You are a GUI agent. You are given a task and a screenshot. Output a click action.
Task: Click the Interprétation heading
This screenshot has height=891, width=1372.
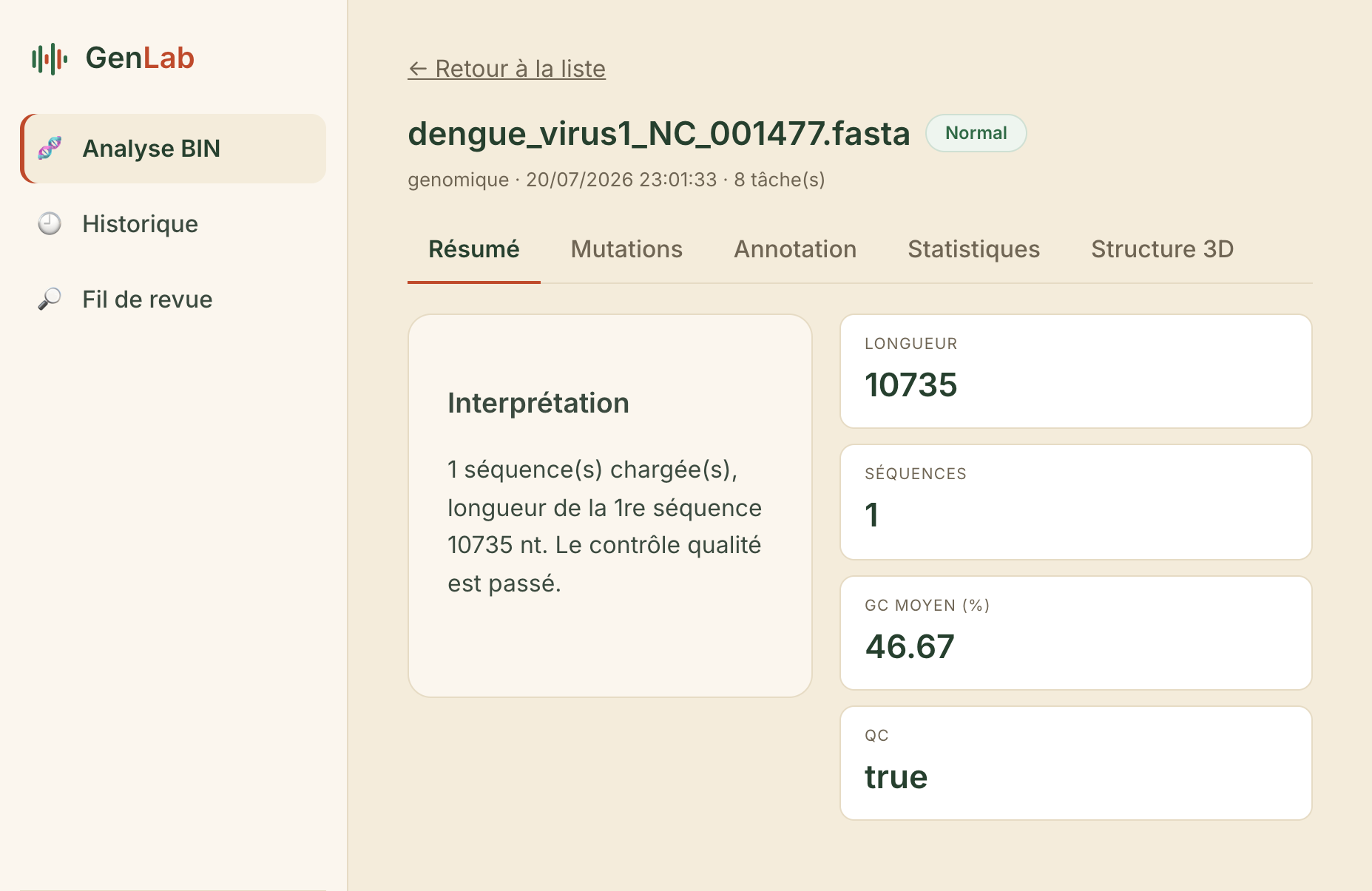pyautogui.click(x=538, y=403)
